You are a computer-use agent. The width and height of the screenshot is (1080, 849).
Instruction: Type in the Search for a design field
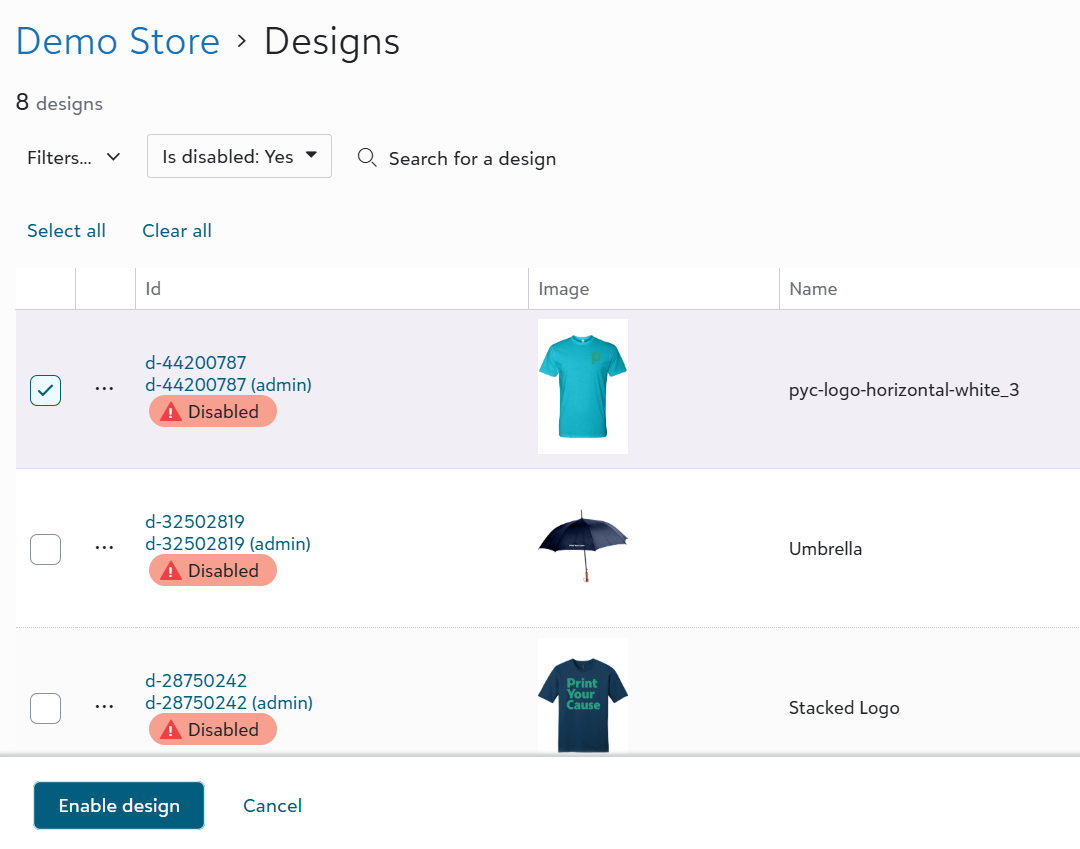pyautogui.click(x=472, y=159)
